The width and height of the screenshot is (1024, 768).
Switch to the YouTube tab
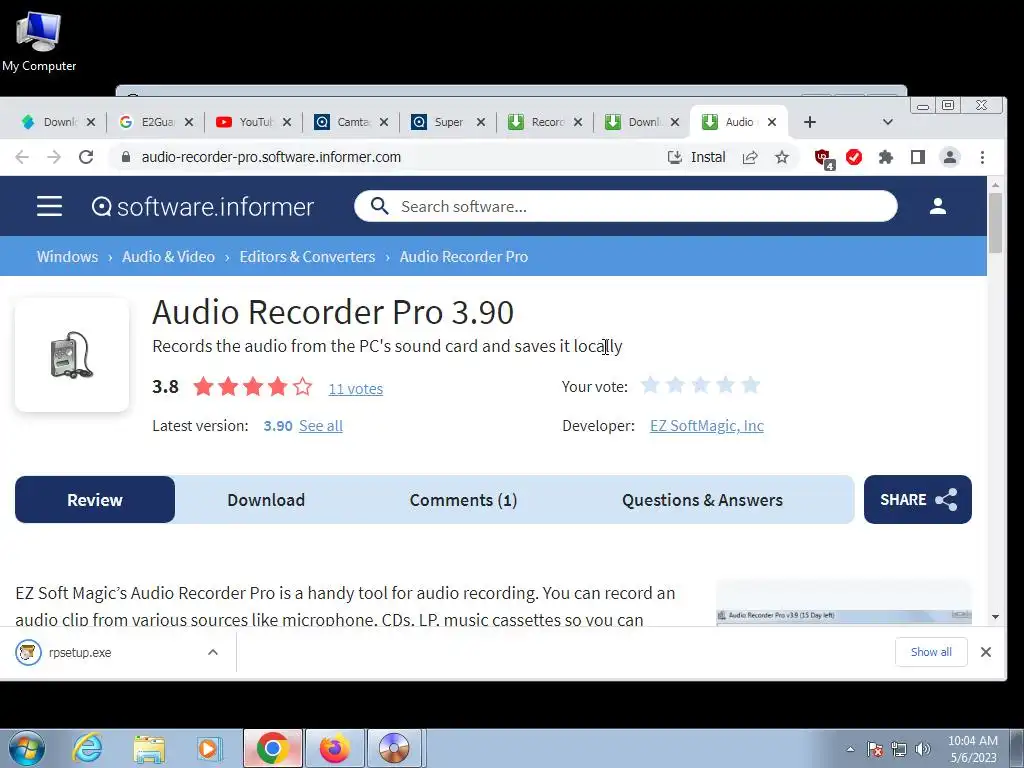[x=245, y=122]
